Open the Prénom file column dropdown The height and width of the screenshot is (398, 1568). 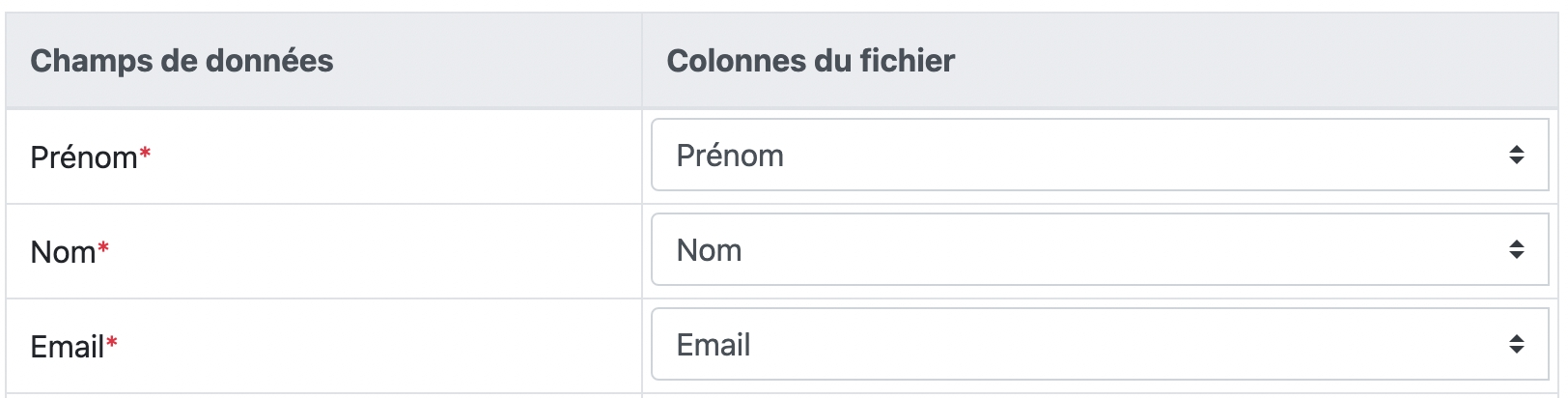click(1099, 156)
